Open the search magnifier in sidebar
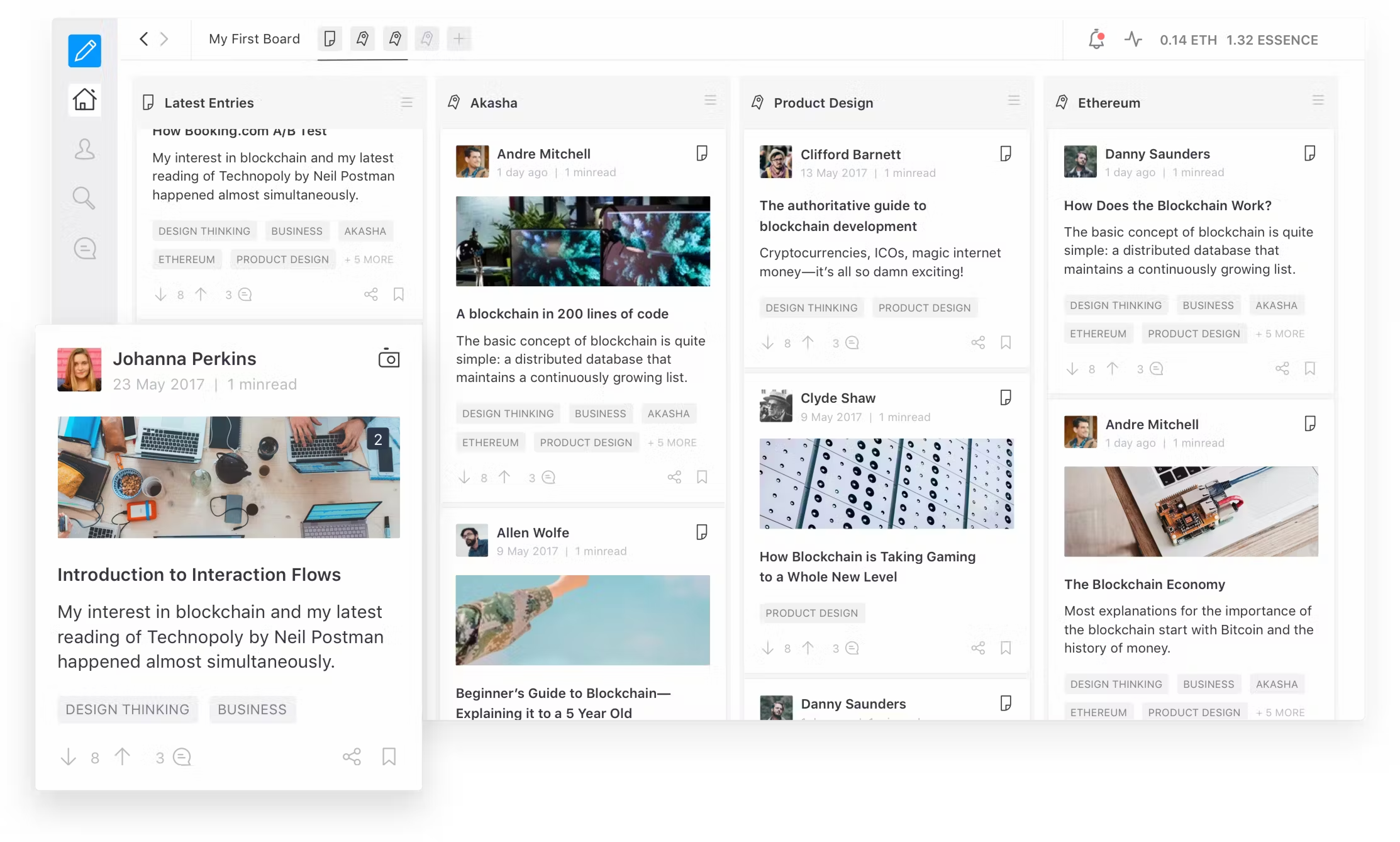The width and height of the screenshot is (1400, 842). tap(84, 198)
